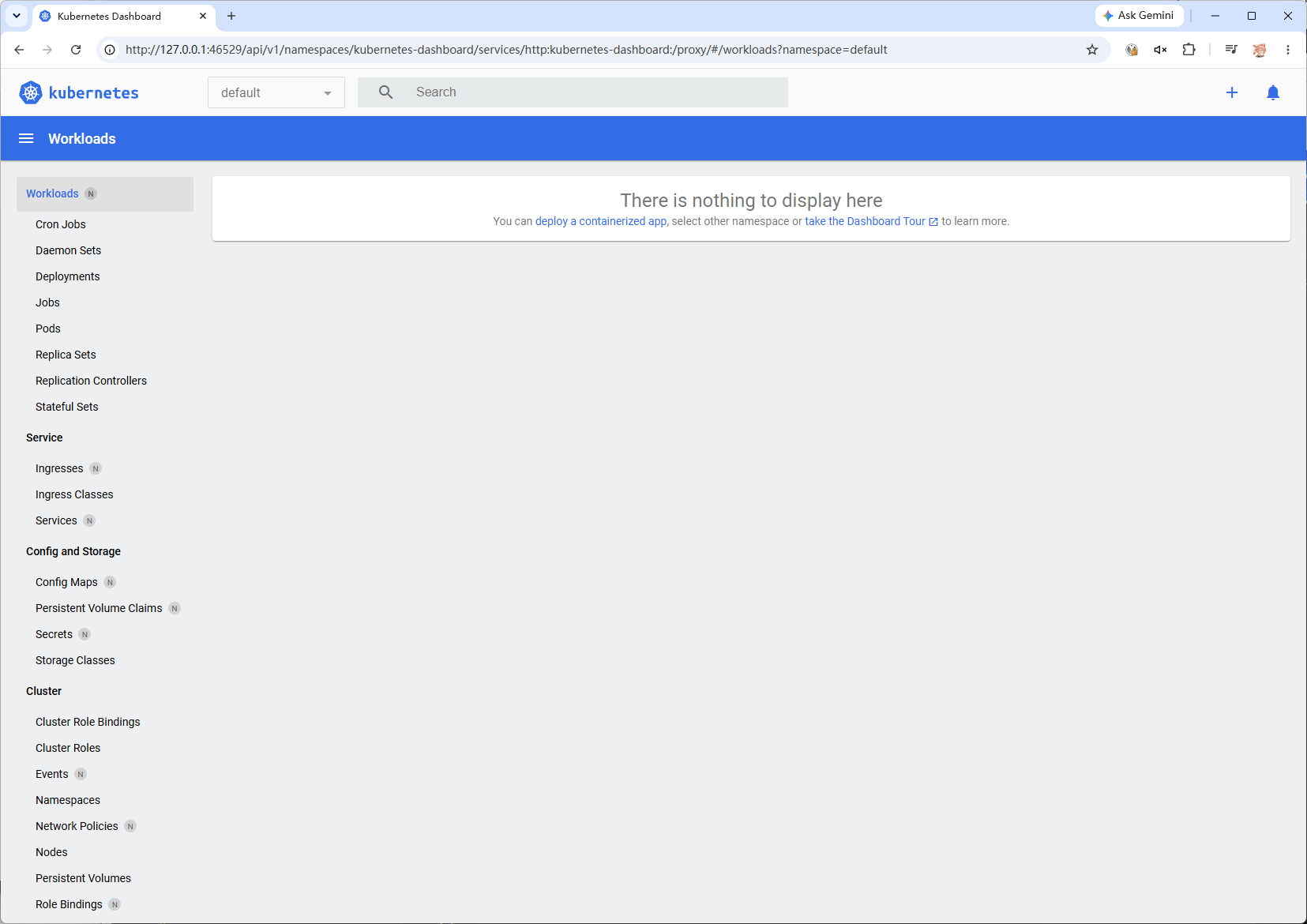Open Network Policies
Image resolution: width=1307 pixels, height=924 pixels.
77,826
